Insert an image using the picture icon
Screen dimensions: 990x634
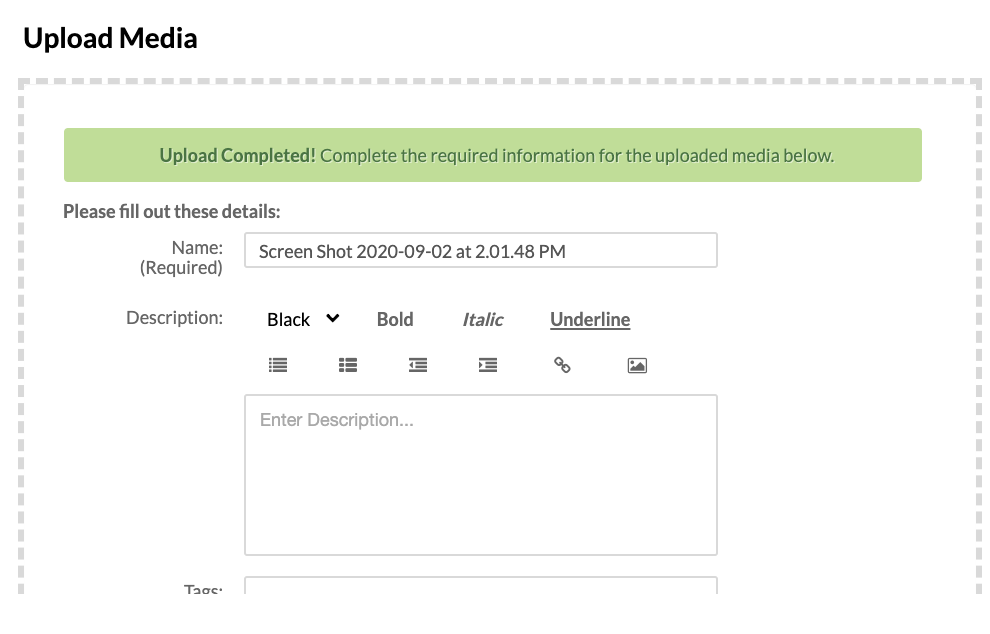[x=637, y=365]
